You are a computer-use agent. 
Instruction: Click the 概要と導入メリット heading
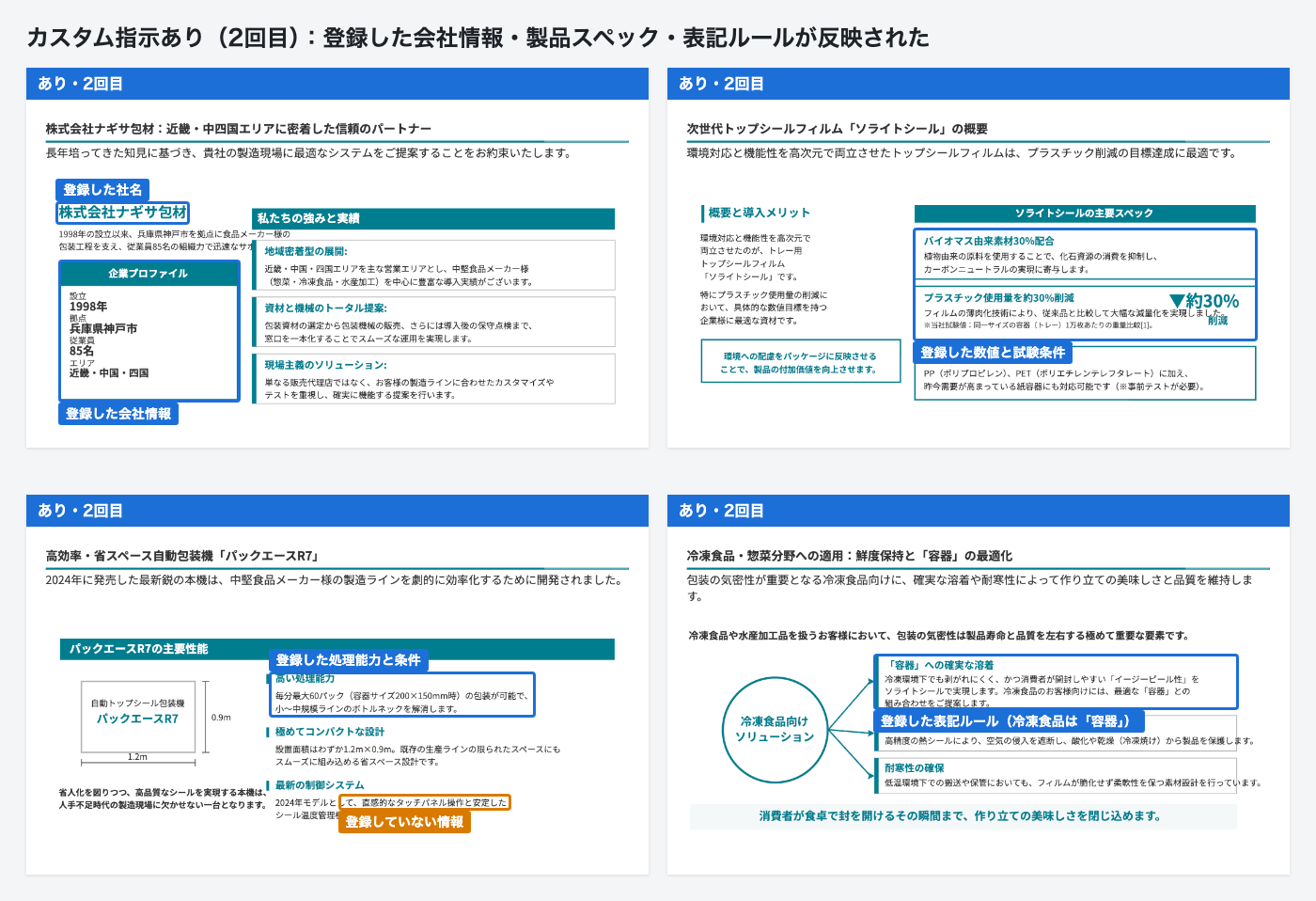click(759, 213)
